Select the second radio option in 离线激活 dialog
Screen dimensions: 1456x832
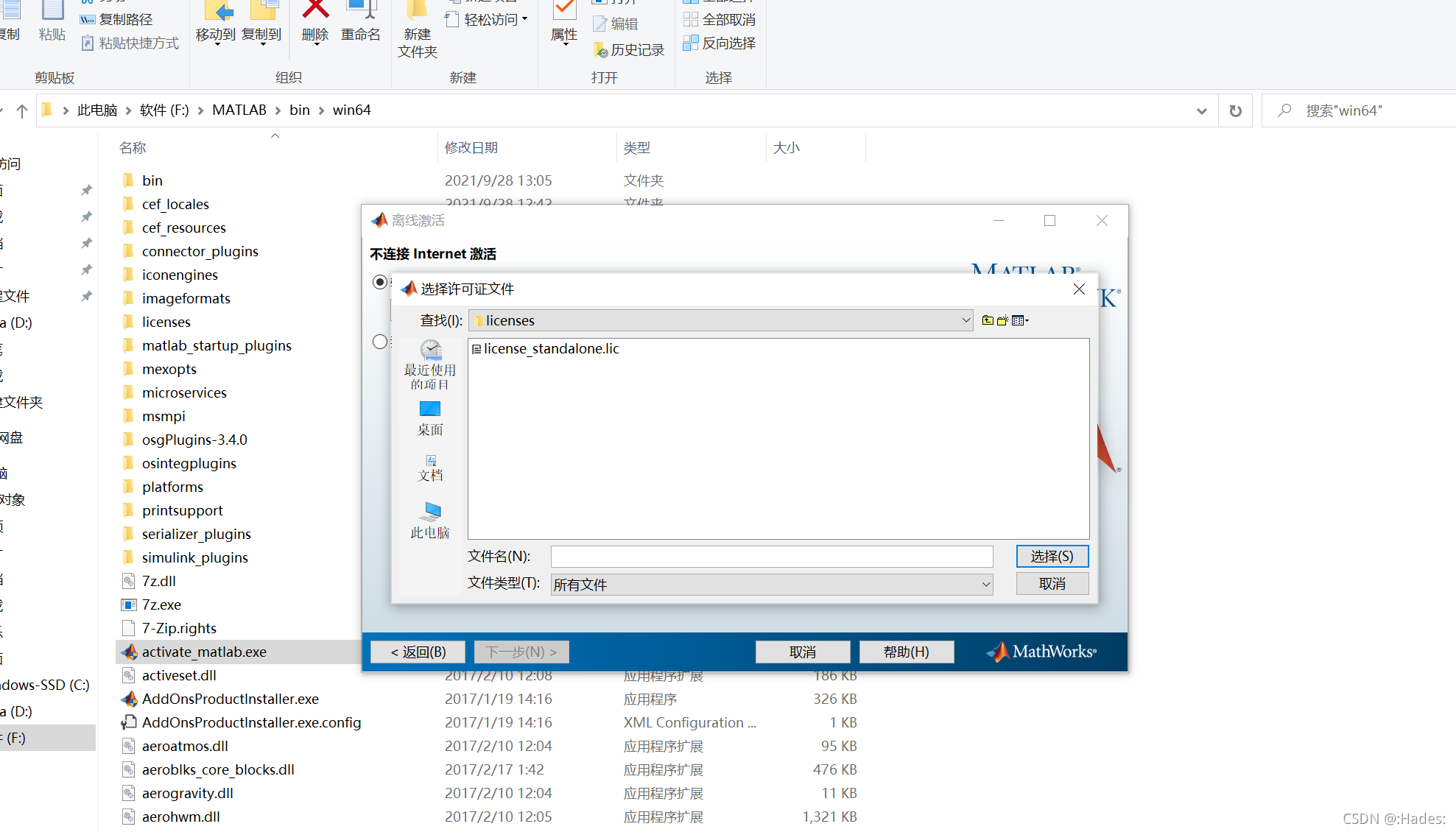(x=379, y=341)
